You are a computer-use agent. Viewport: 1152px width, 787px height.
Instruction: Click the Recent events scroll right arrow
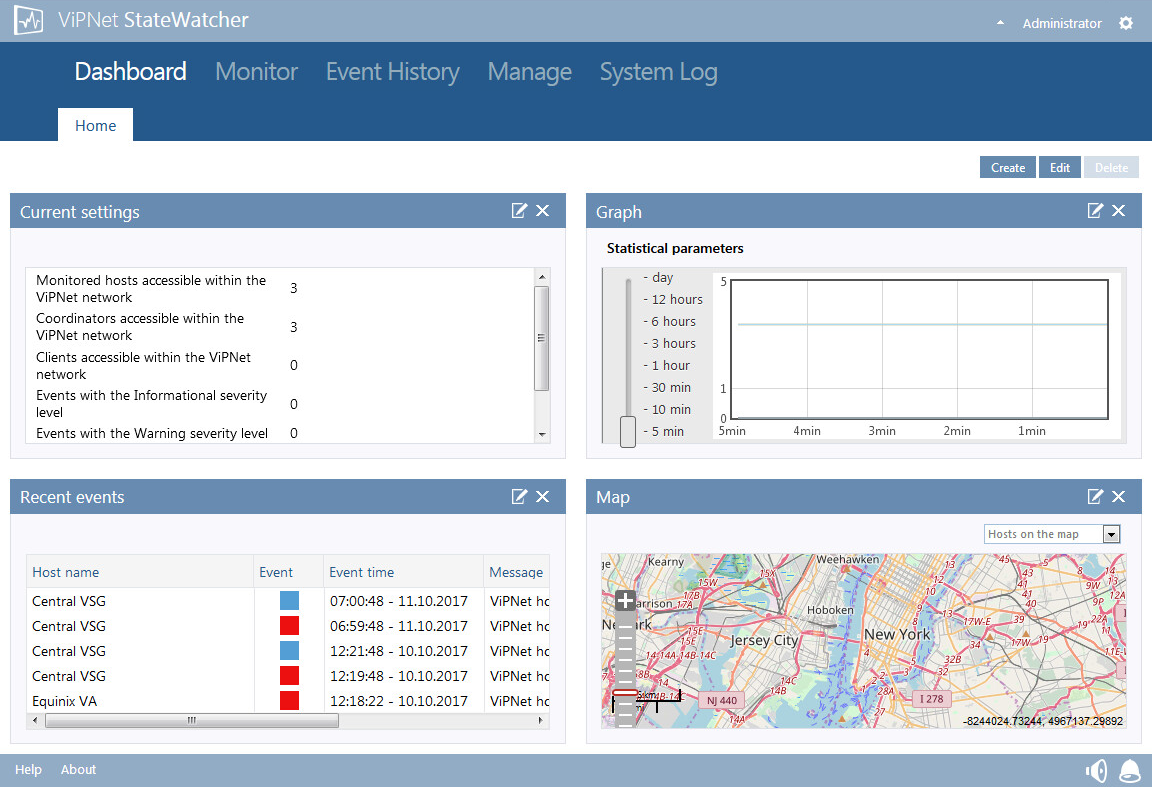click(x=541, y=721)
